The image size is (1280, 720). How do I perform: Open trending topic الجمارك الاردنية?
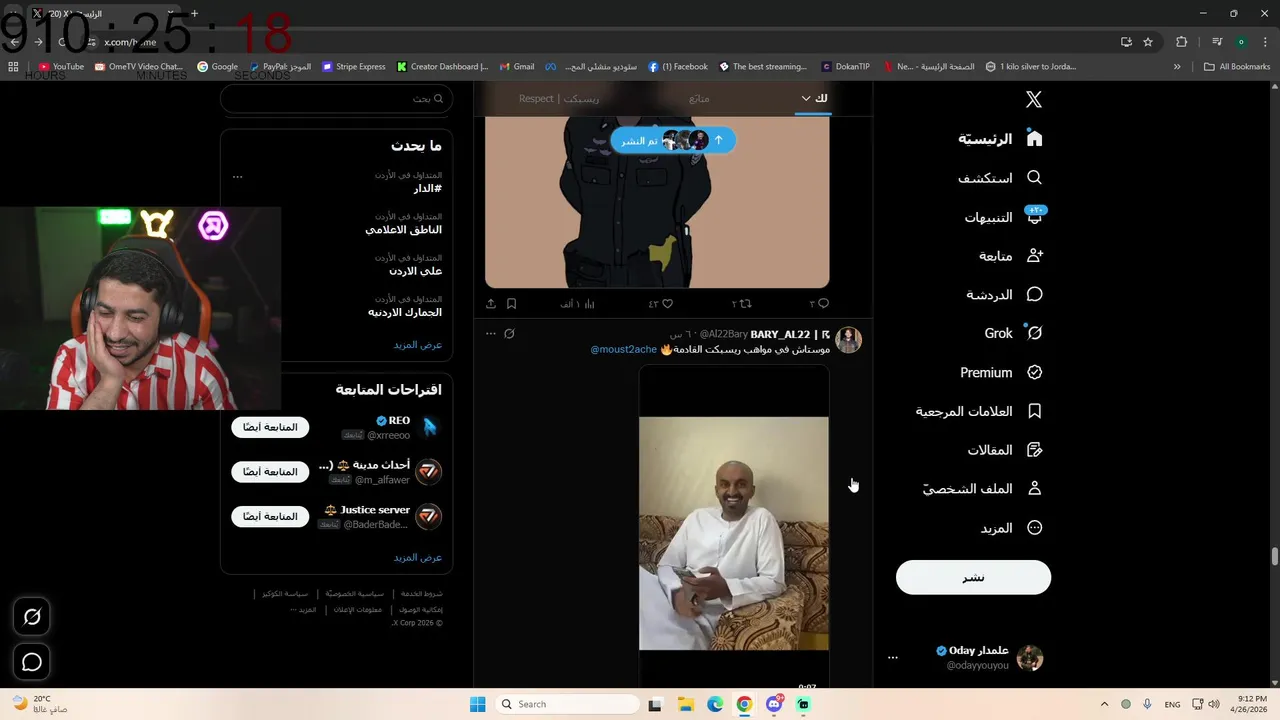pyautogui.click(x=404, y=312)
